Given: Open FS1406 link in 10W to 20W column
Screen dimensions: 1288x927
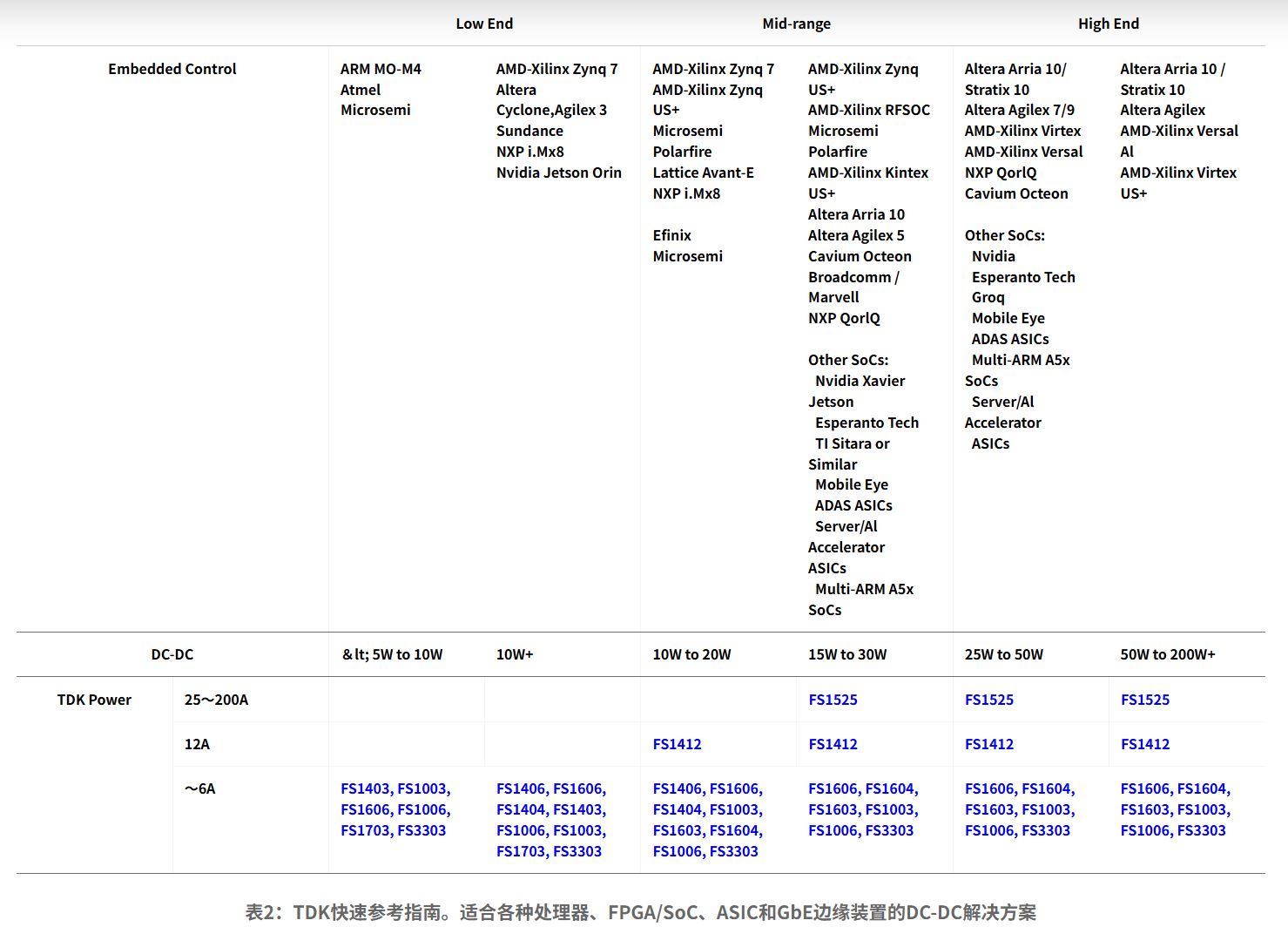Looking at the screenshot, I should (677, 788).
